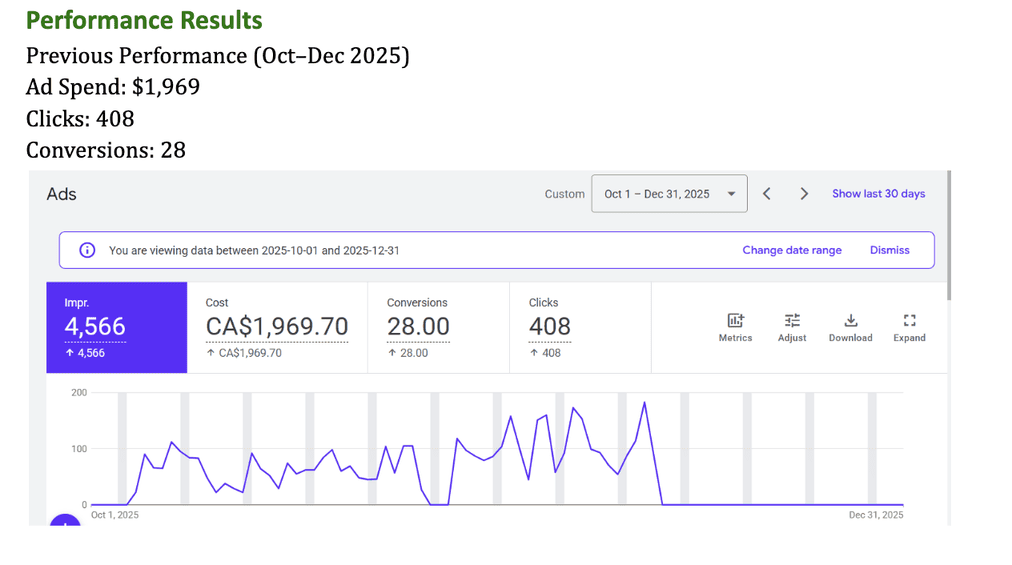
Task: Select the Clicks 408 metric tile
Action: (x=580, y=327)
